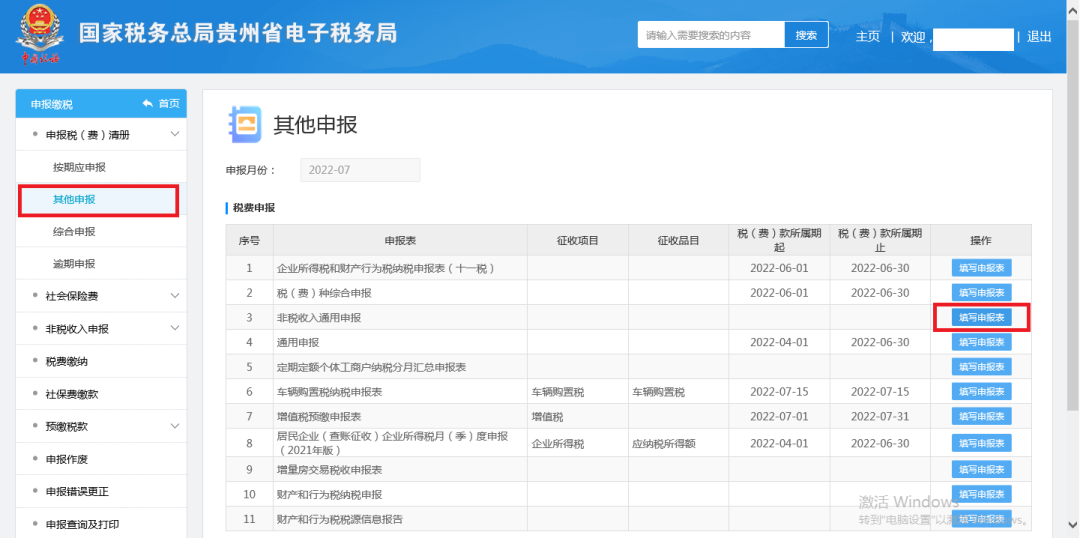Screen dimensions: 1080x538
Task: Click 填写申报表 for 增值税预缴申报表 row
Action: 982,416
